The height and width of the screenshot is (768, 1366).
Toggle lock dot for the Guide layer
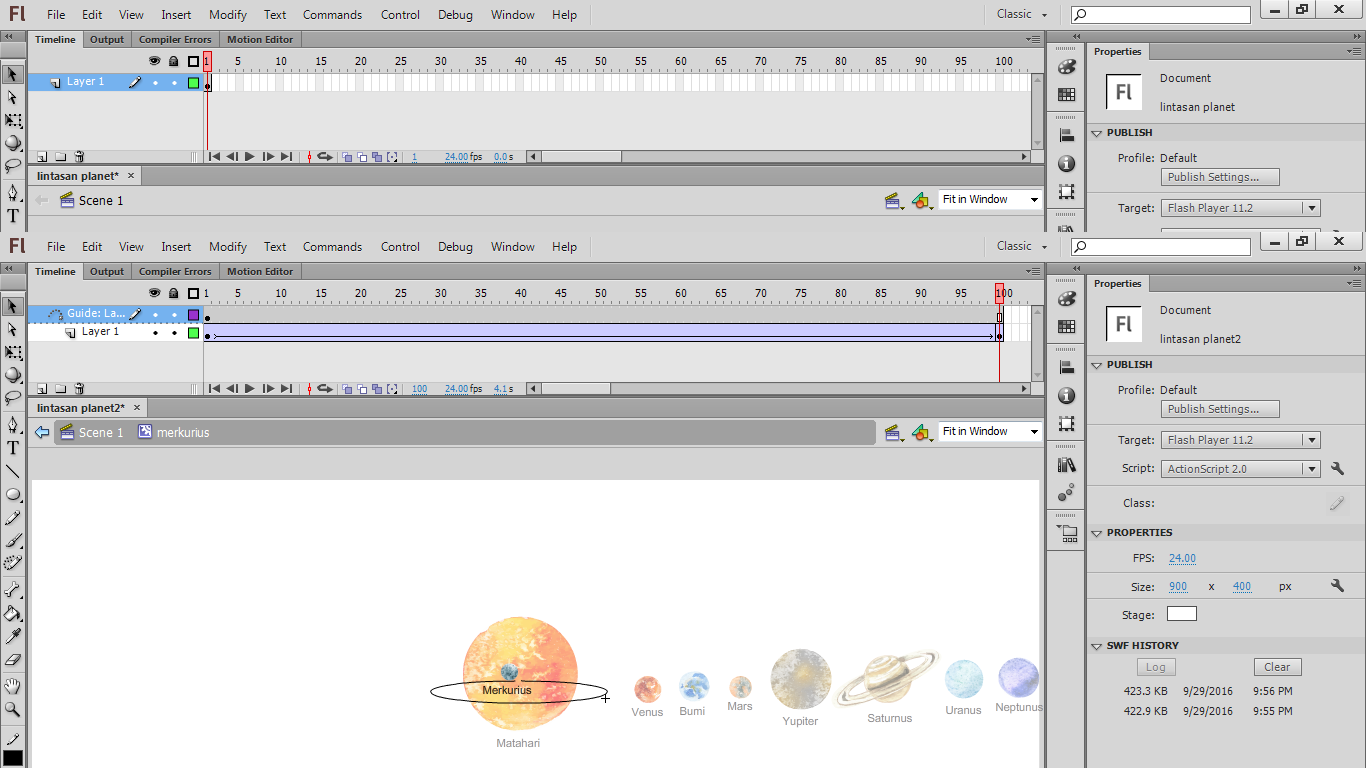[174, 314]
